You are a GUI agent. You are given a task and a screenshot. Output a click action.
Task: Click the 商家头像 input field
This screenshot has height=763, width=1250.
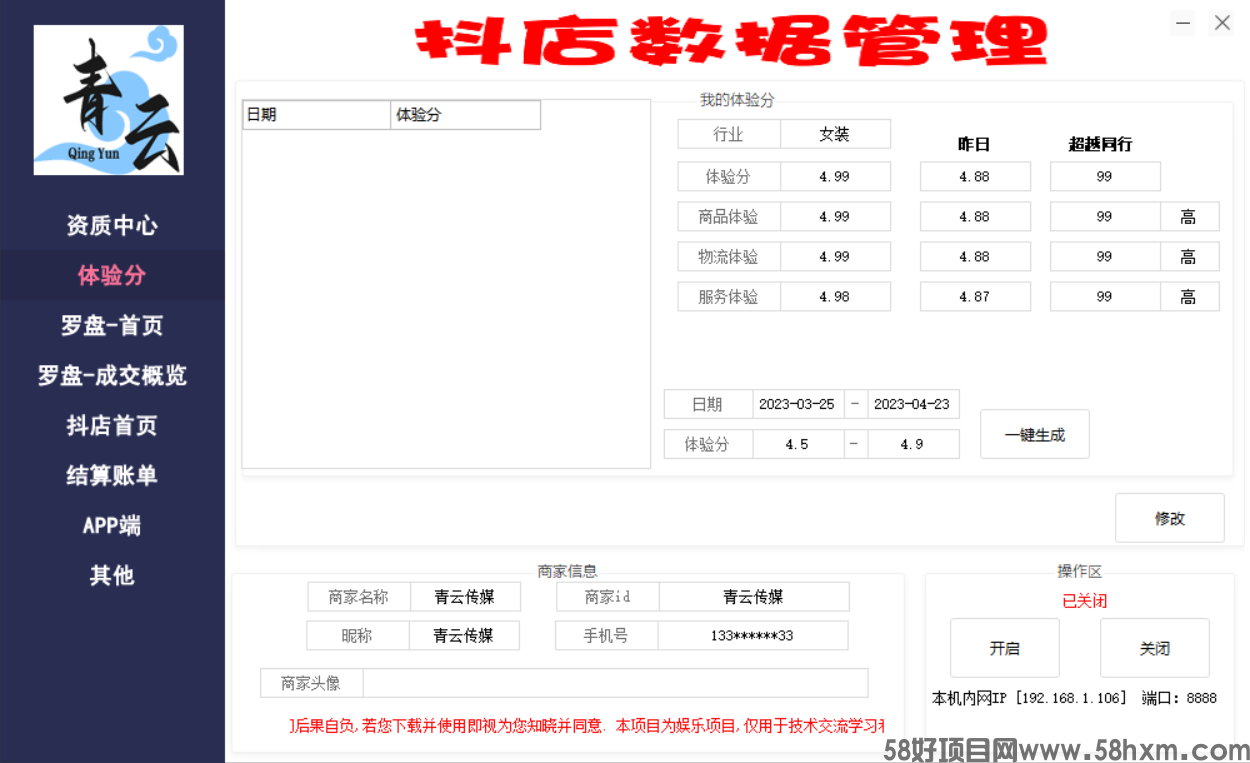[615, 683]
